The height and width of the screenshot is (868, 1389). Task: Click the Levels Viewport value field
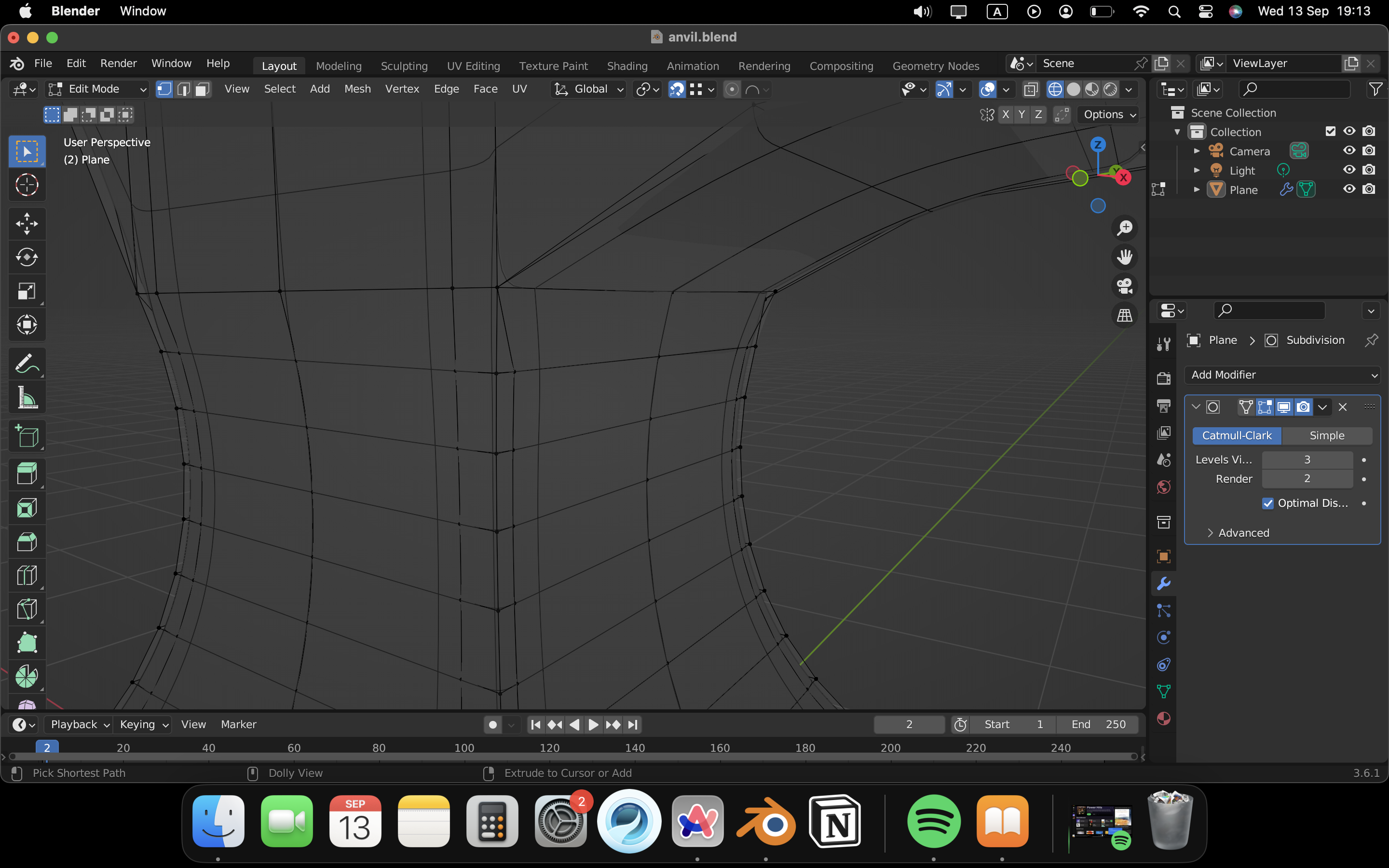(x=1307, y=460)
